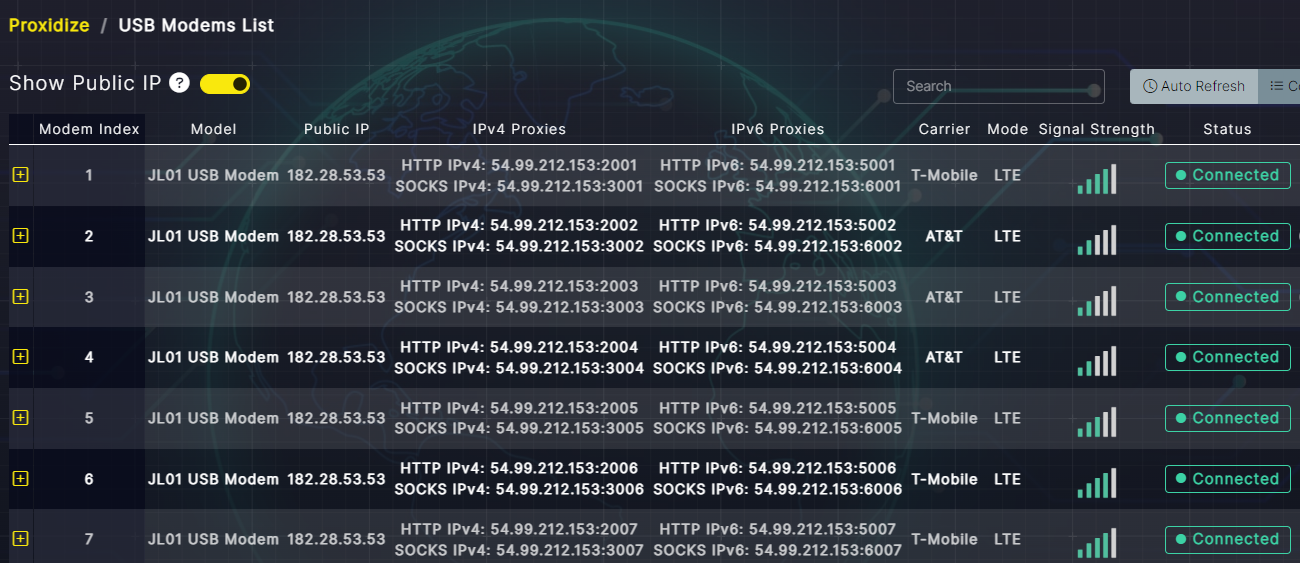
Task: Sort by Mode column header
Action: (x=1007, y=129)
